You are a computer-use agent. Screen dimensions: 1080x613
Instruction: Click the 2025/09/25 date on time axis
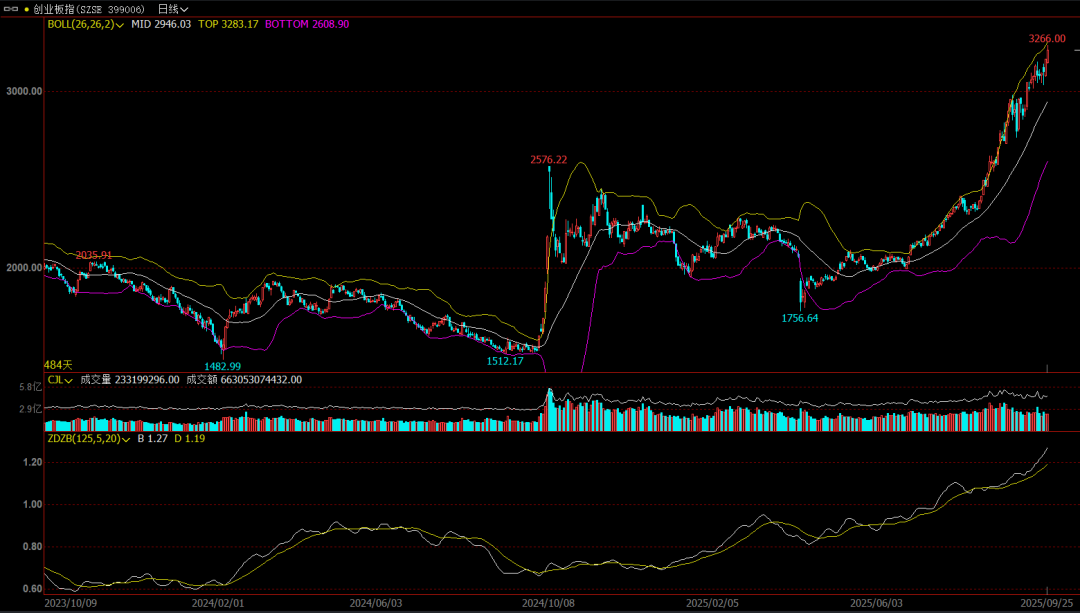(1047, 604)
